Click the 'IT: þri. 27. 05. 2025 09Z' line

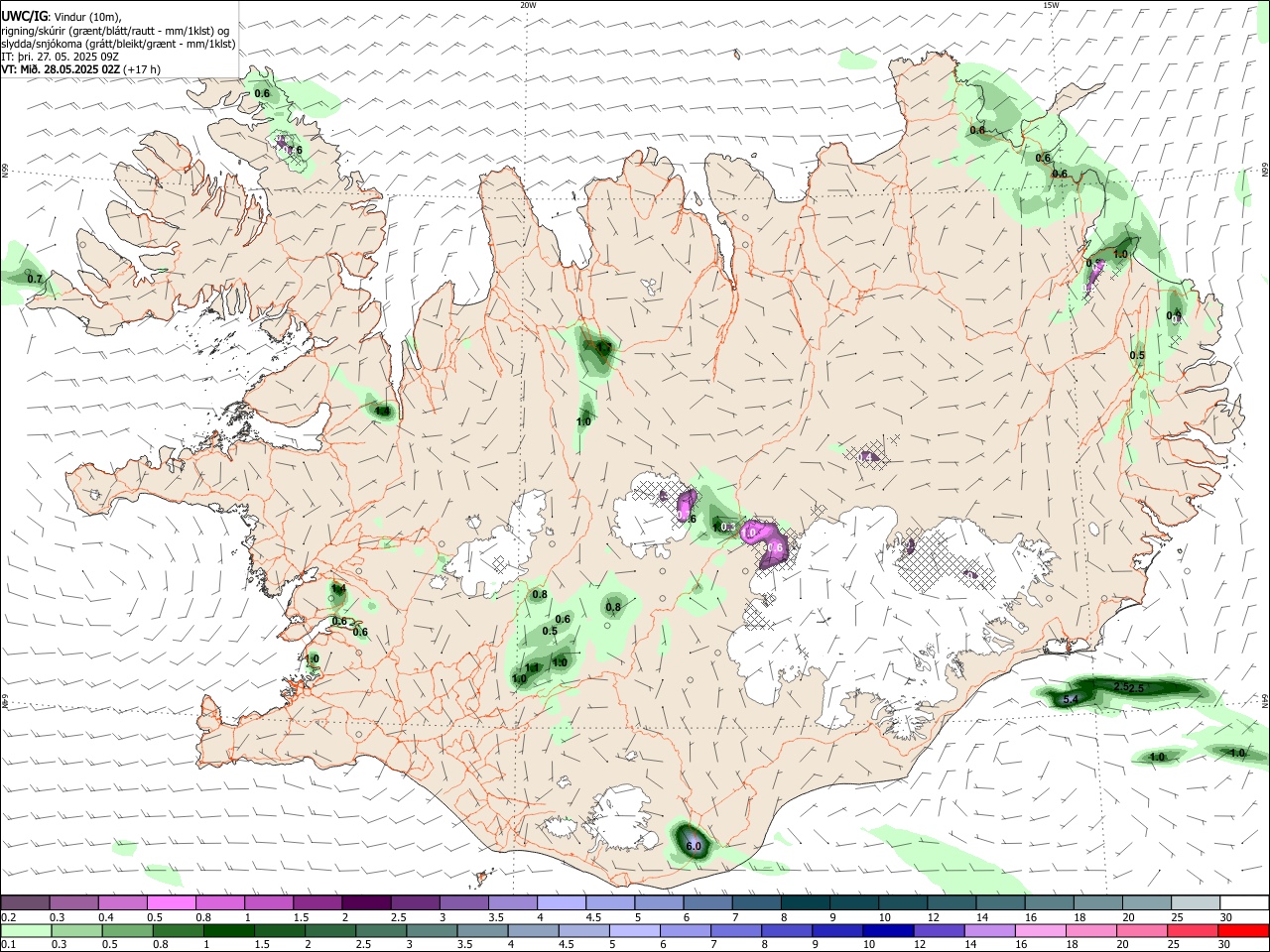60,57
